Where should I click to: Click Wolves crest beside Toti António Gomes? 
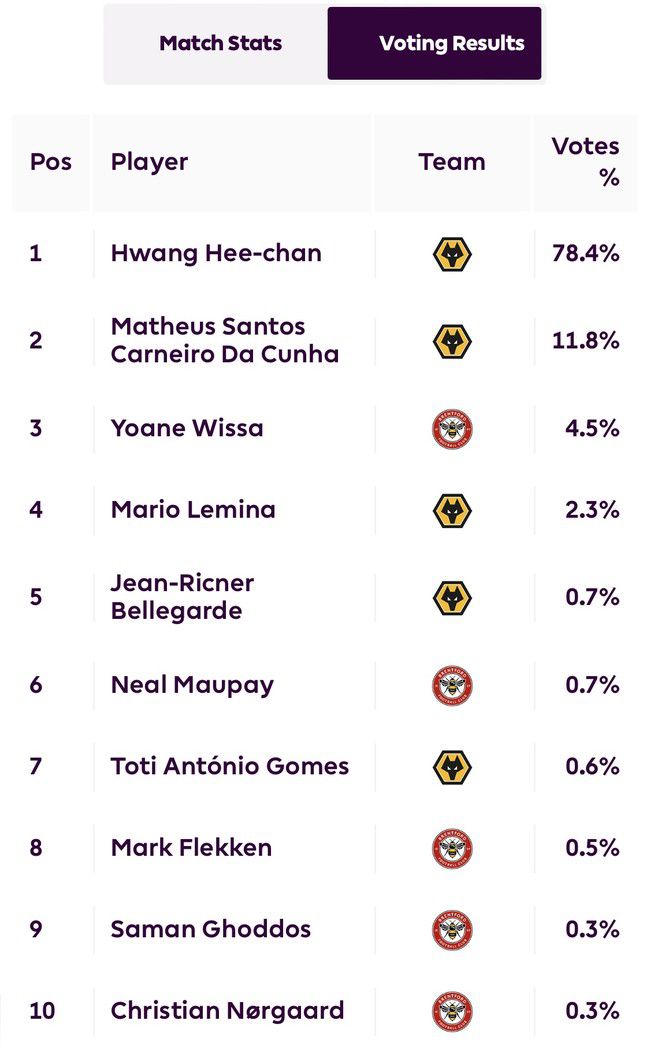tap(452, 767)
